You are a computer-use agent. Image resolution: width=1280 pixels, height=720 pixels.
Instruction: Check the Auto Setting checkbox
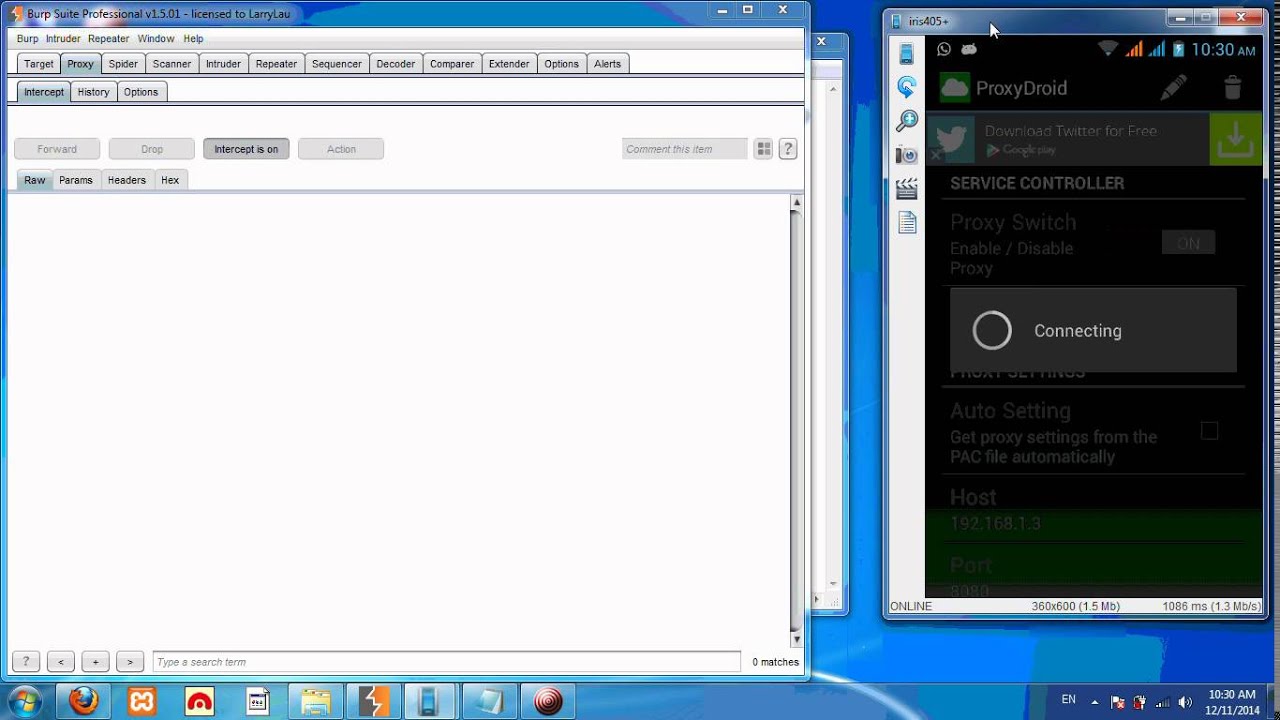(x=1210, y=431)
